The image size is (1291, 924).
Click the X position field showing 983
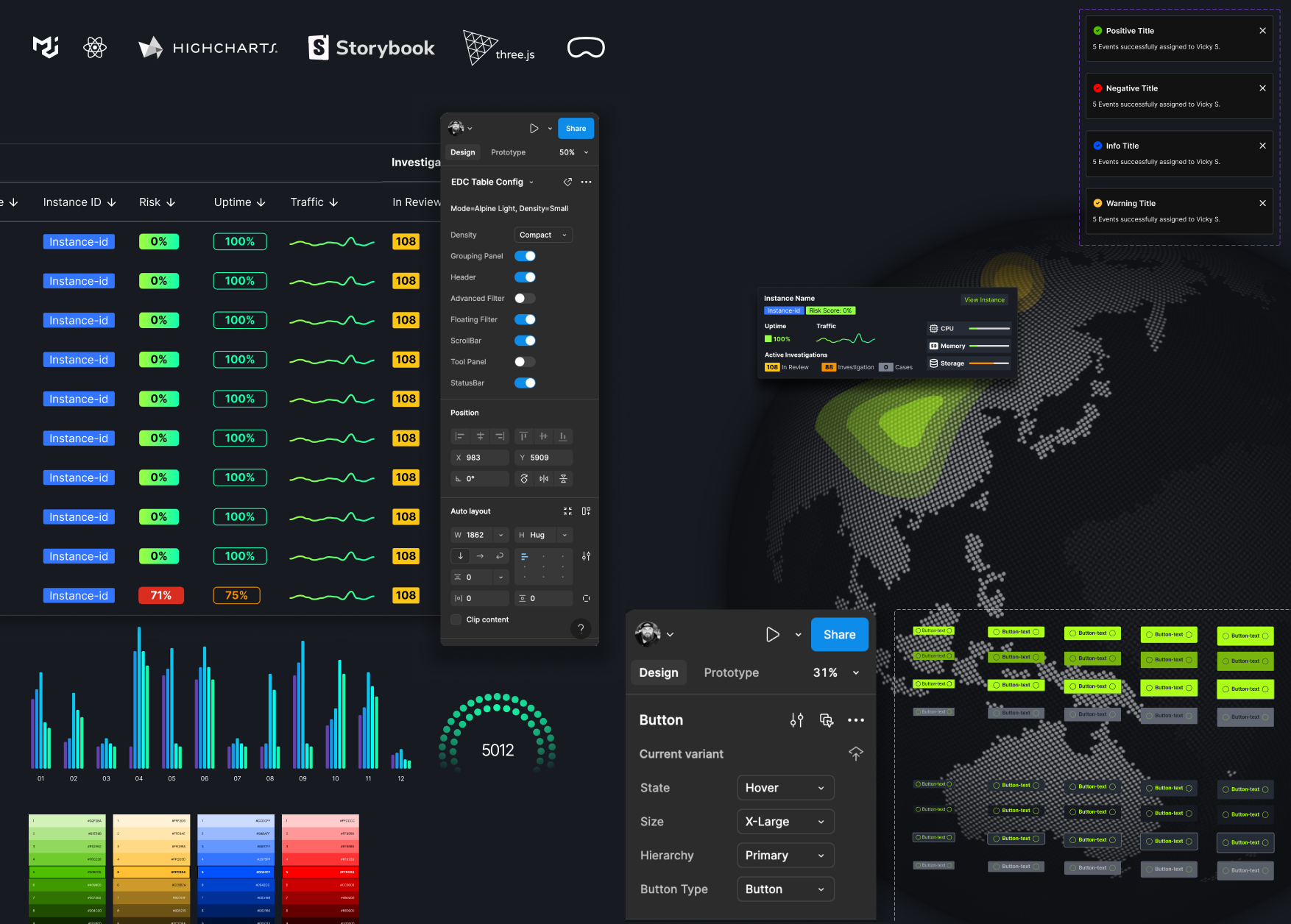pyautogui.click(x=480, y=458)
